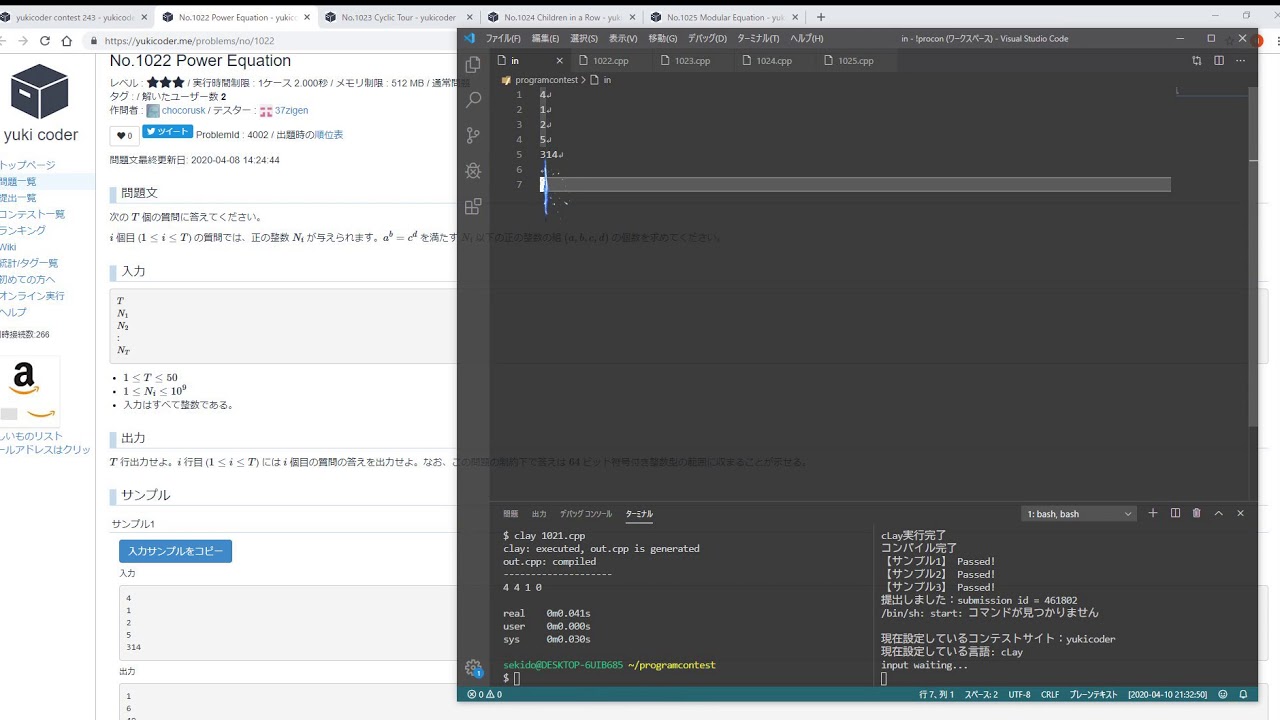1280x720 pixels.
Task: Click the heart favorite button
Action: pos(124,135)
